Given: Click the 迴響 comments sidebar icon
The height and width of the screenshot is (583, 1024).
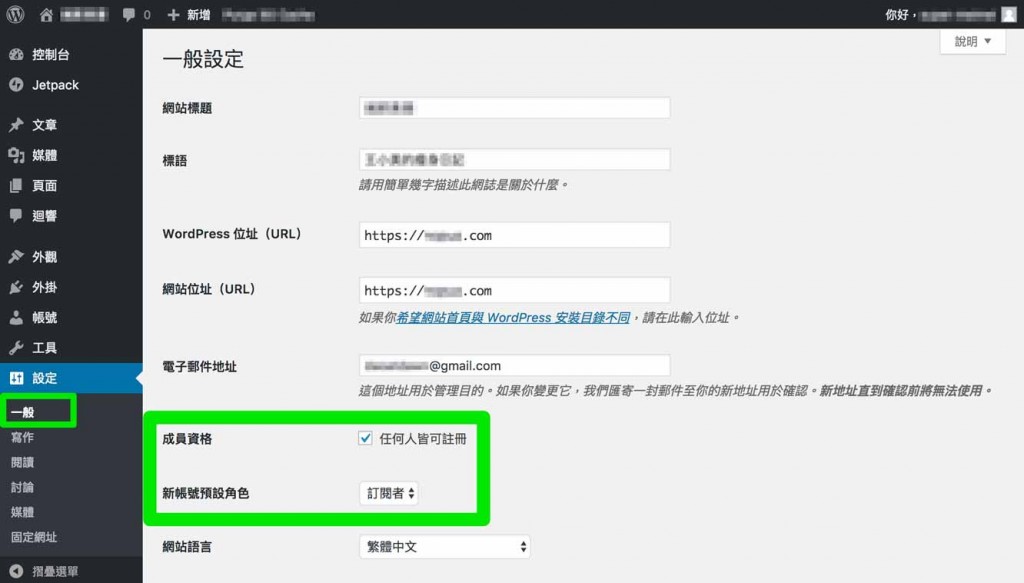Looking at the screenshot, I should point(16,216).
